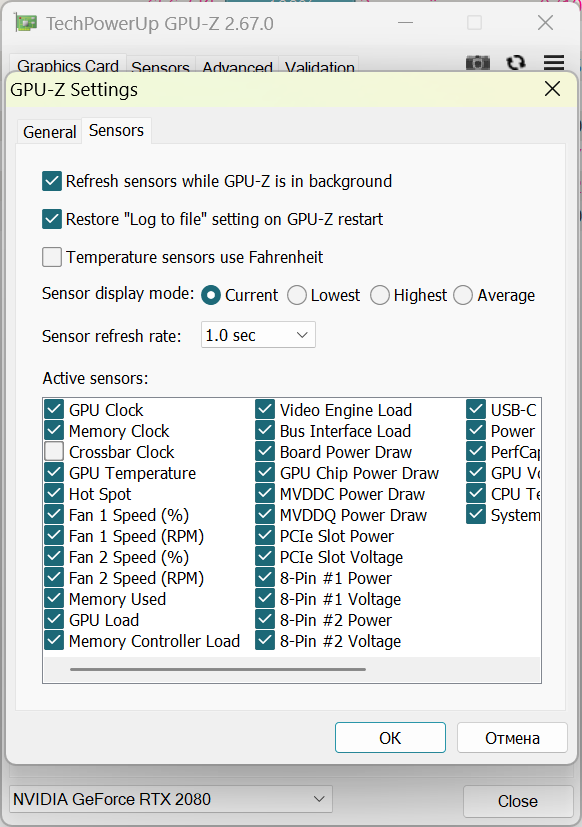Uncheck the Bus Interface Load sensor

[x=265, y=430]
